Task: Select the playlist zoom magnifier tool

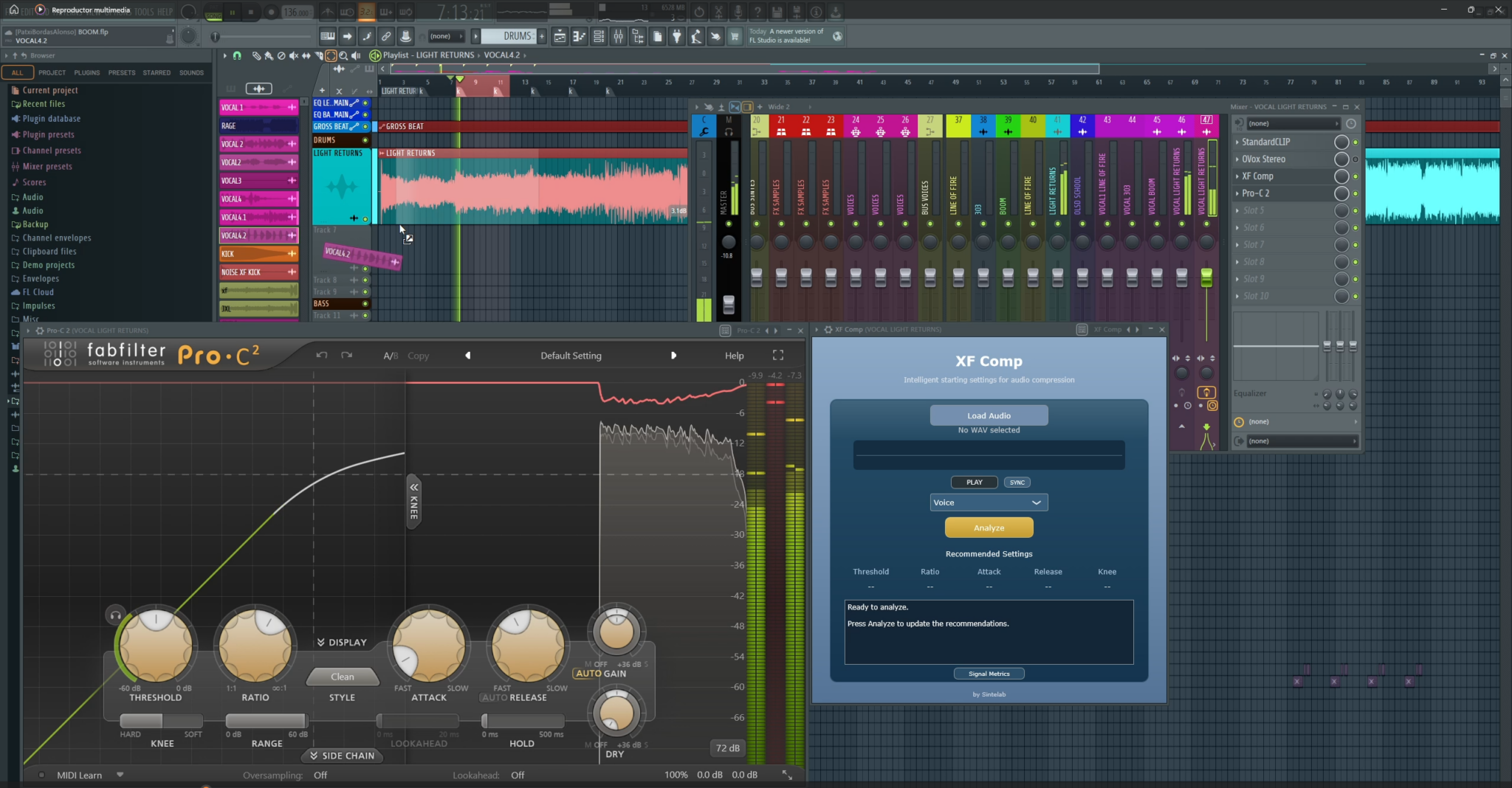Action: 343,55
